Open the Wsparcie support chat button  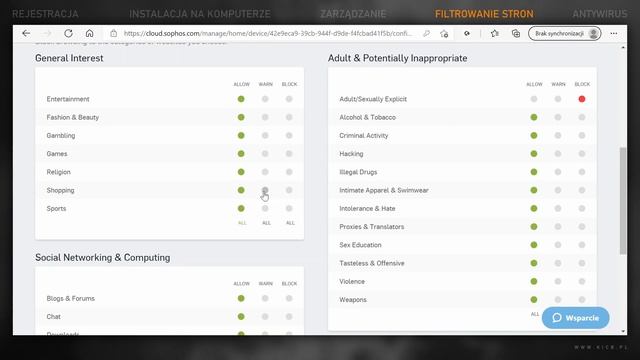576,318
